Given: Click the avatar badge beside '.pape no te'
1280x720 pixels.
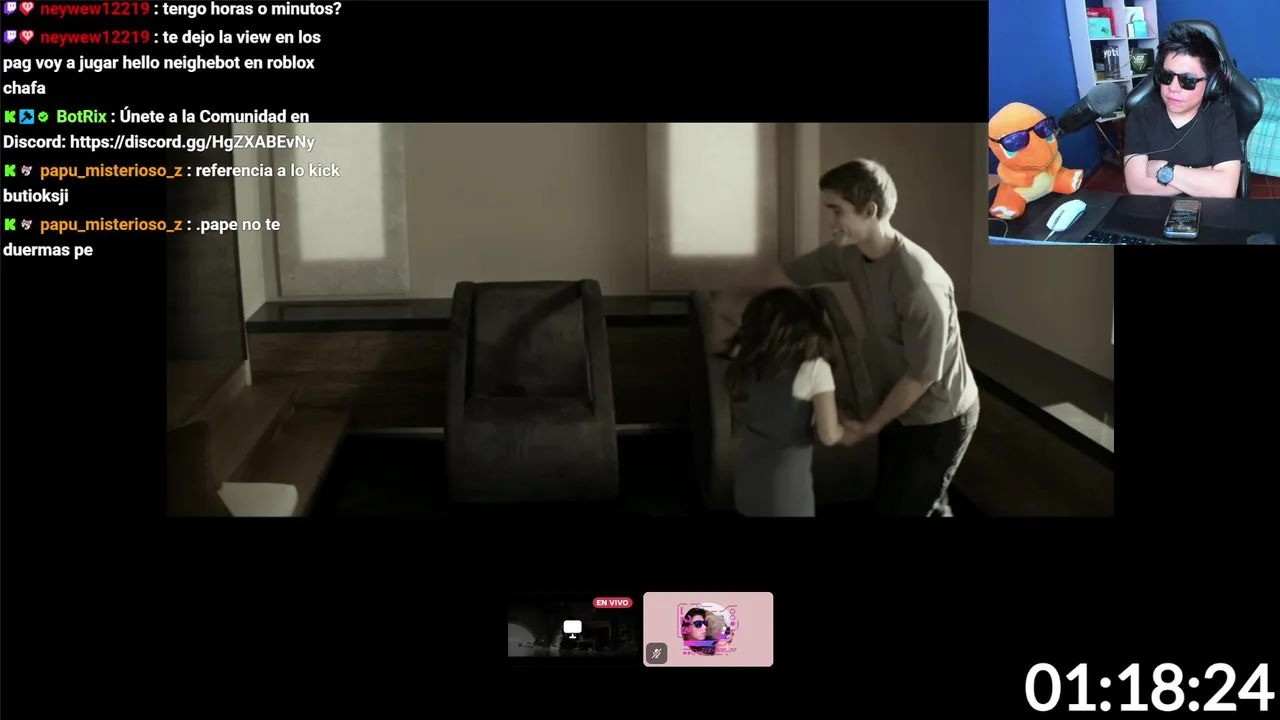Looking at the screenshot, I should [27, 225].
